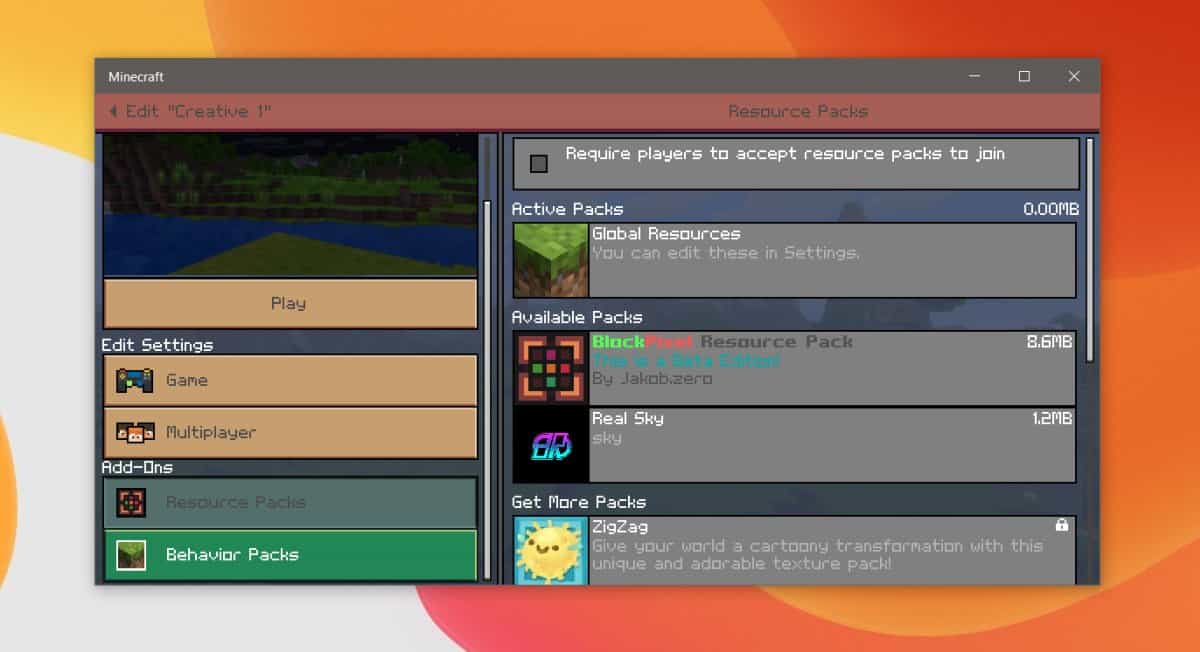Click the Global Resources grass block icon
The image size is (1200, 652).
(x=550, y=261)
